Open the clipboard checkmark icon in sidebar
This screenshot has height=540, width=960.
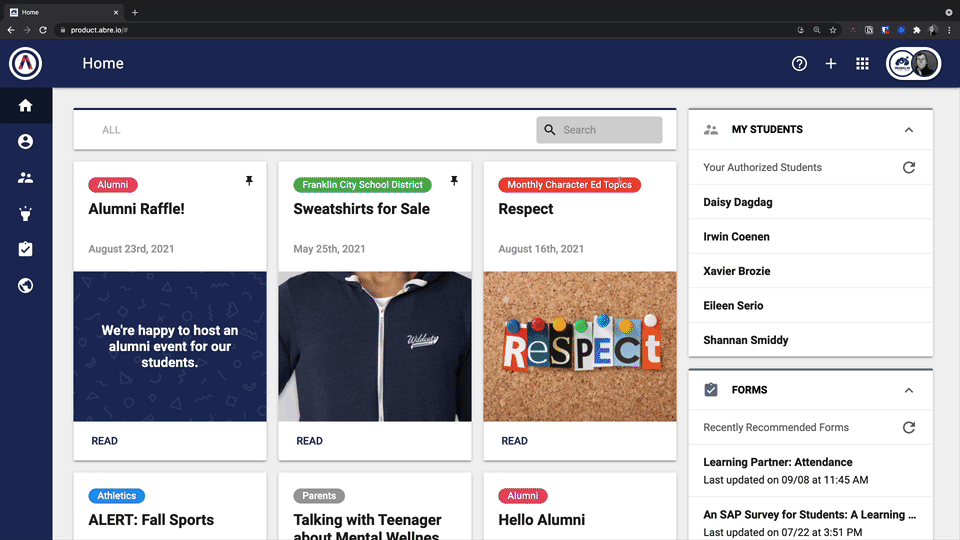[26, 249]
